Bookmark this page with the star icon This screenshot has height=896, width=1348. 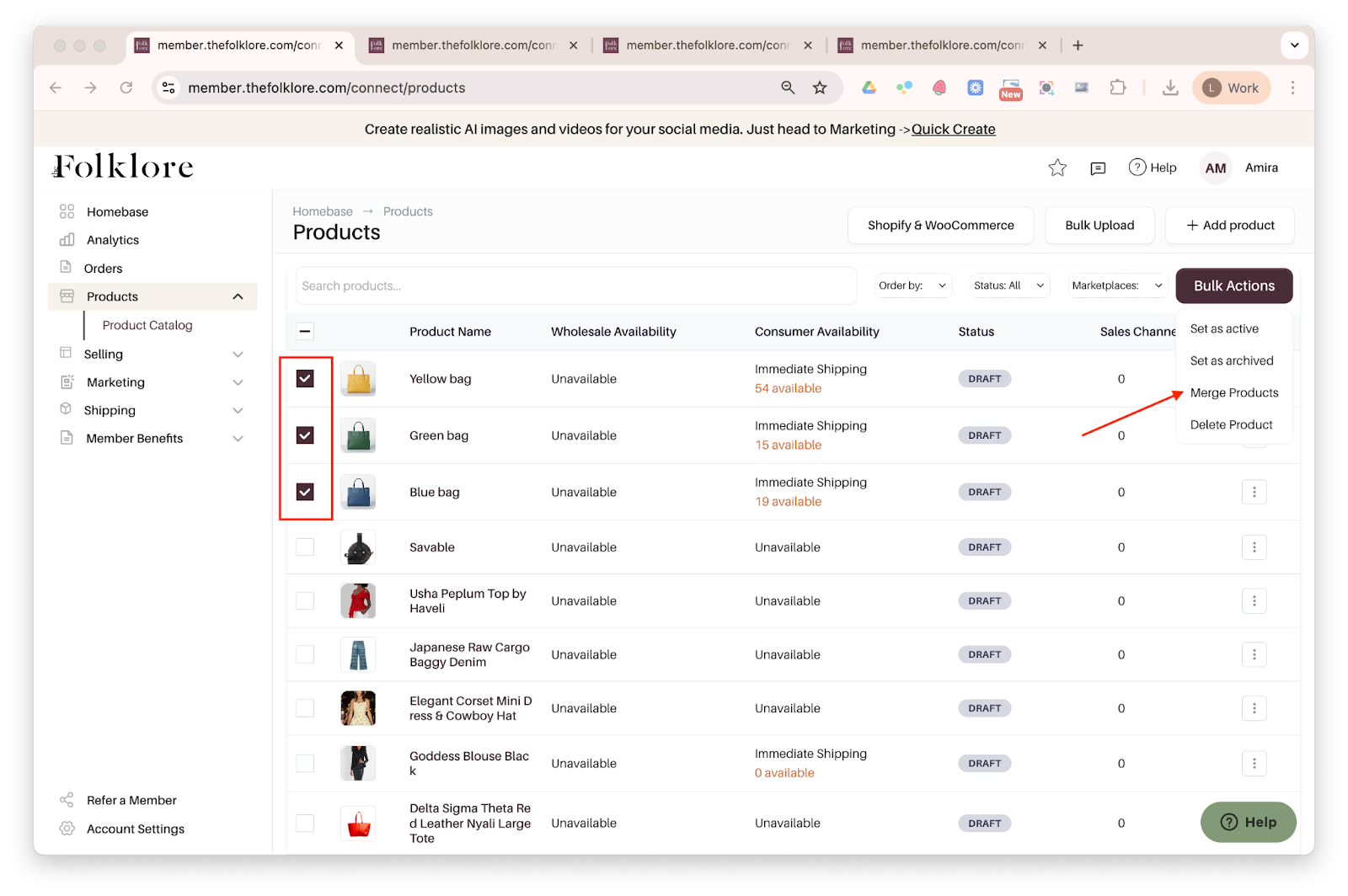[x=820, y=88]
